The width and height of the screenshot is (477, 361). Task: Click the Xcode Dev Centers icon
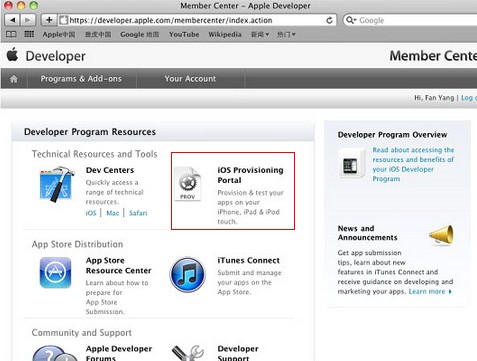point(57,184)
